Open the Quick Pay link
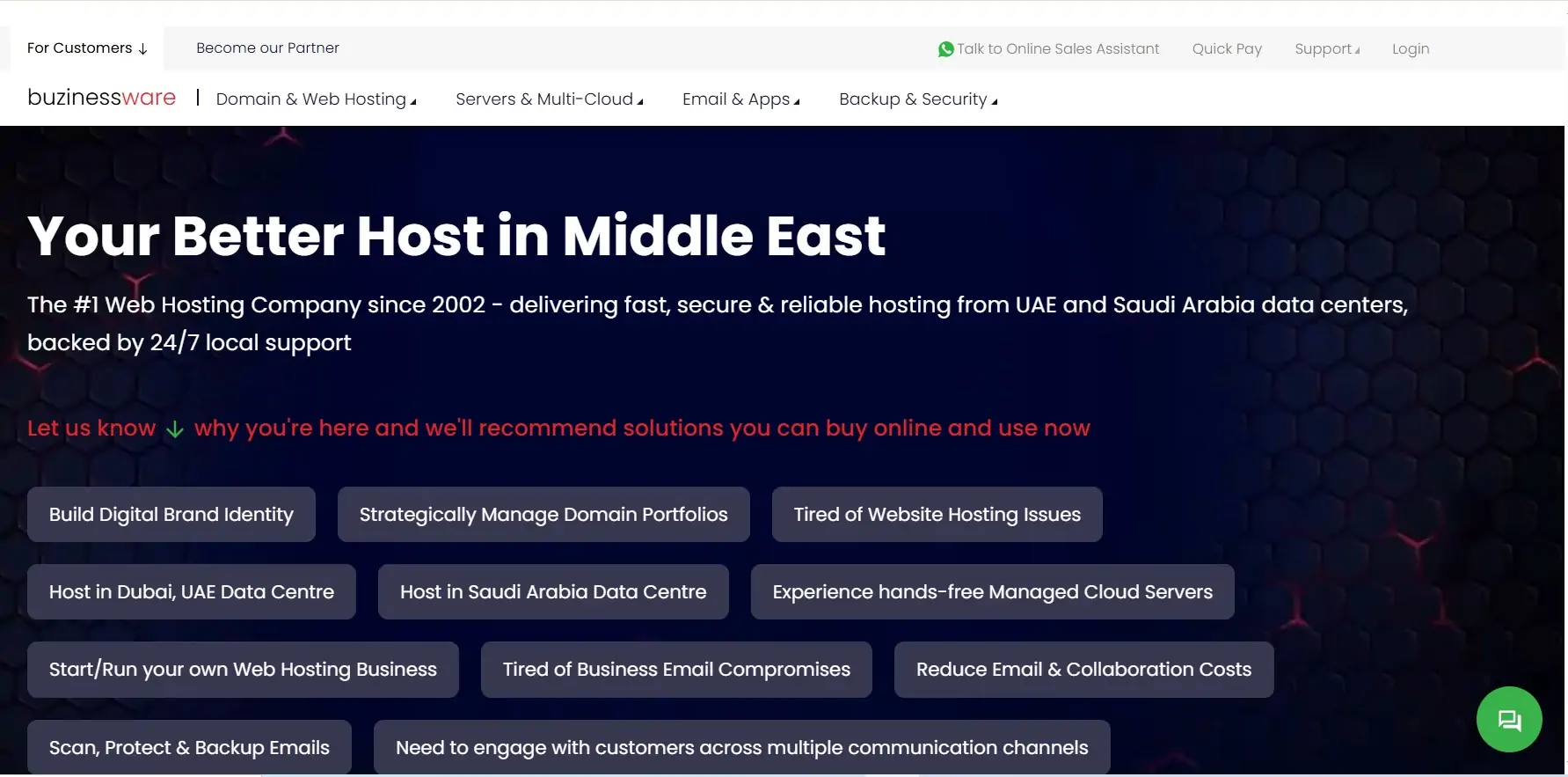Viewport: 1568px width, 777px height. tap(1227, 49)
